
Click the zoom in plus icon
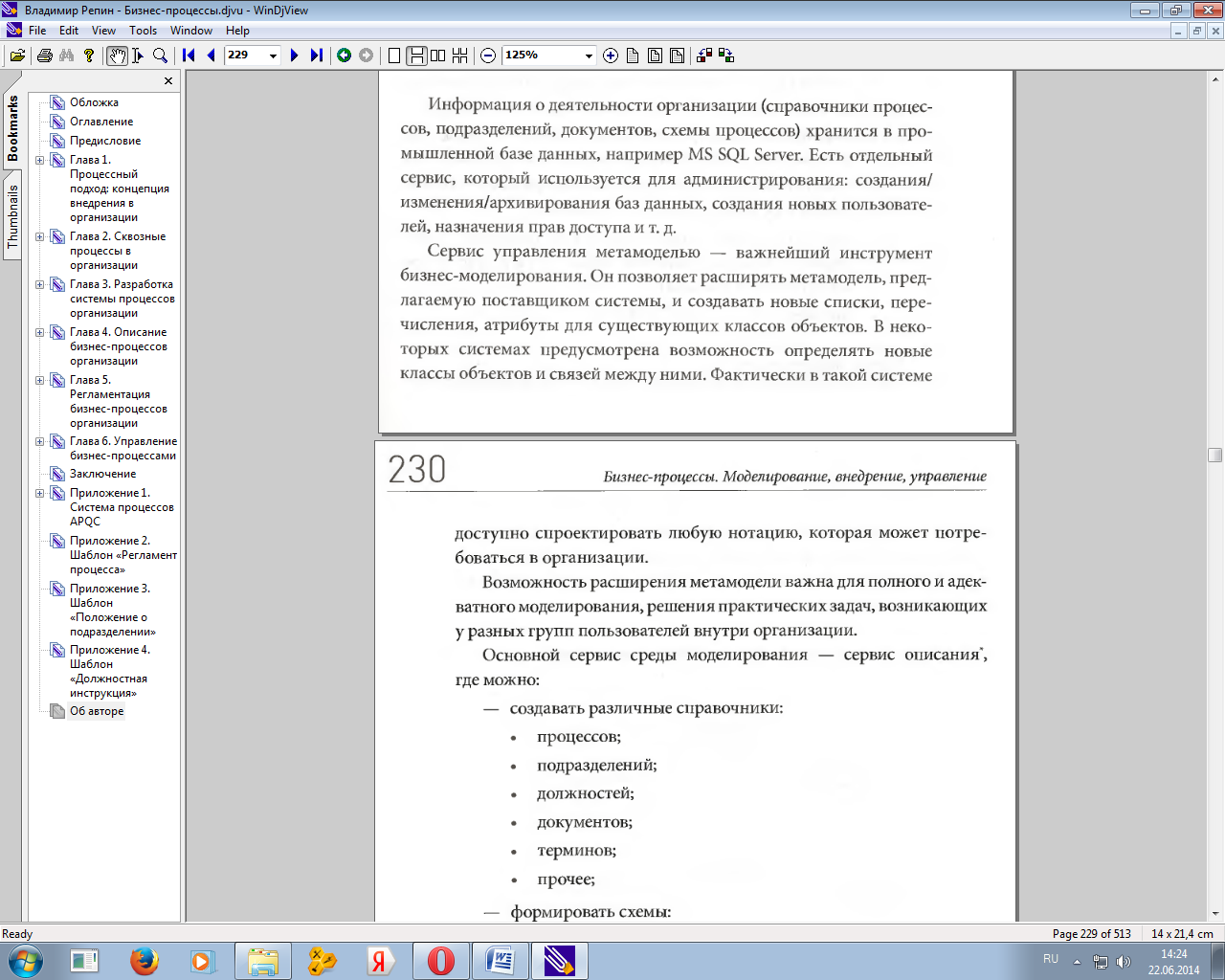[611, 56]
